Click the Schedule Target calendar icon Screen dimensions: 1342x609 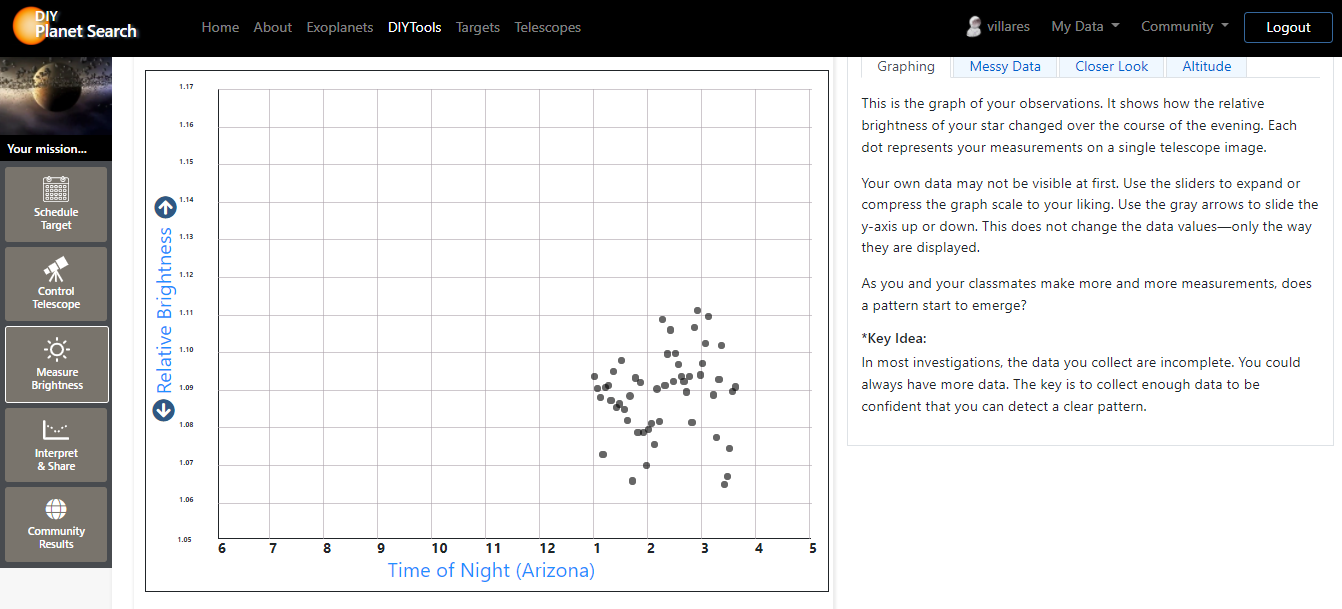click(x=56, y=190)
